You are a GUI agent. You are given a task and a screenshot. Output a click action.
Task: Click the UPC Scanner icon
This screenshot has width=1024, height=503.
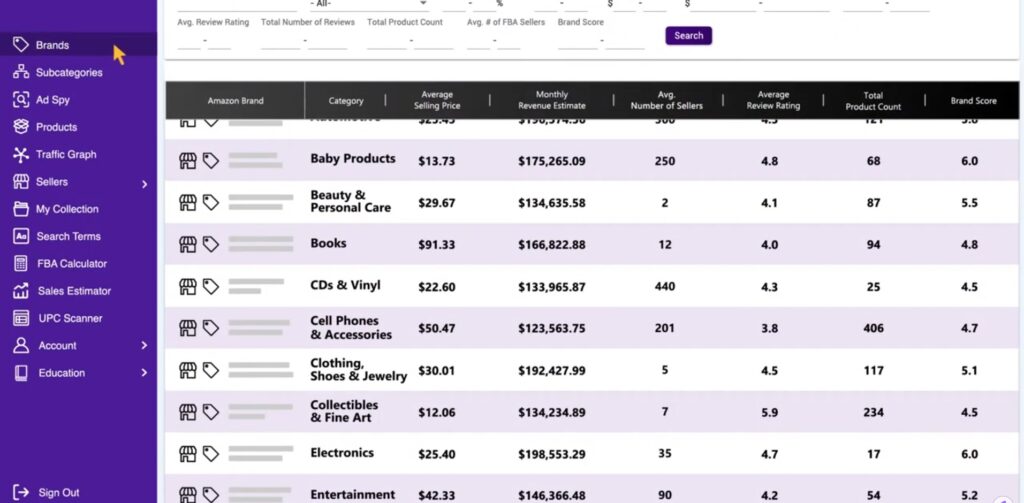click(21, 318)
